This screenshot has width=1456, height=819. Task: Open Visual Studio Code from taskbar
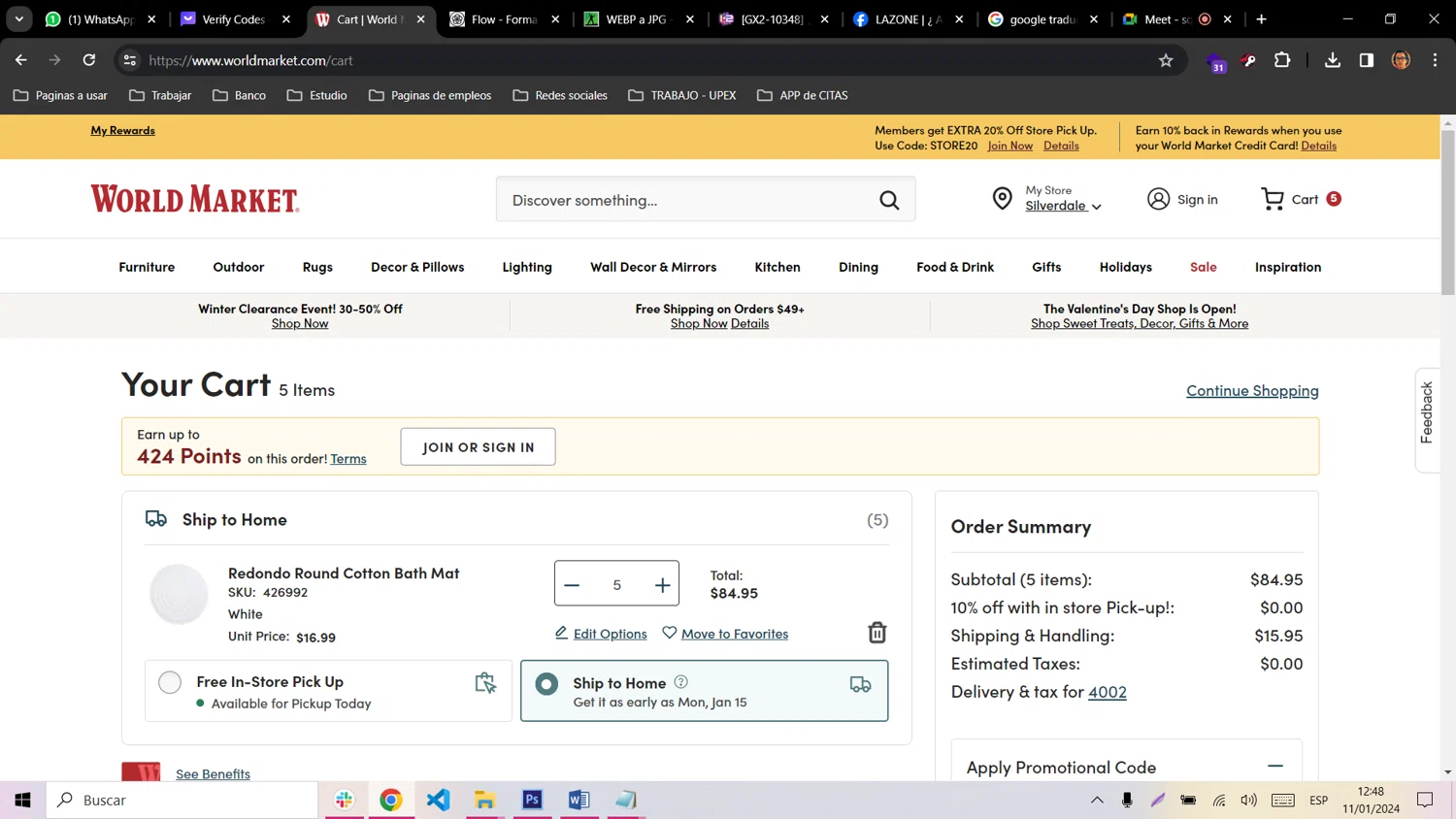click(x=438, y=800)
